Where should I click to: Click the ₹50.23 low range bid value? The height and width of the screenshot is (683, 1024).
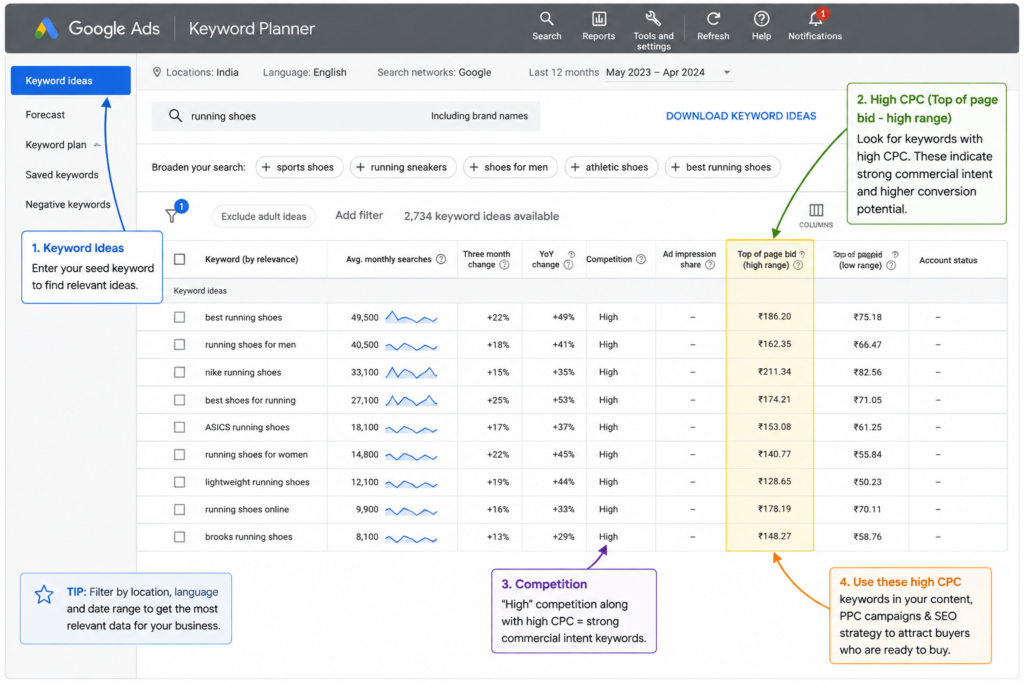867,482
